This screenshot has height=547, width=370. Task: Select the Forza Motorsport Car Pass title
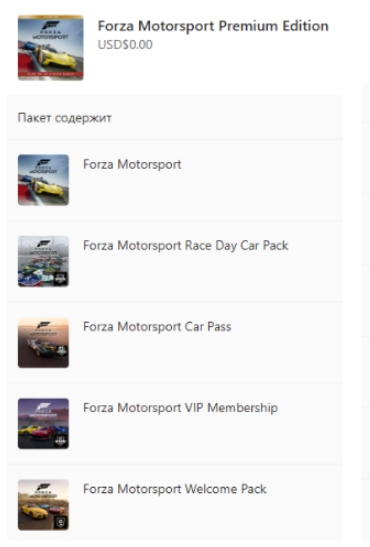[x=157, y=327]
